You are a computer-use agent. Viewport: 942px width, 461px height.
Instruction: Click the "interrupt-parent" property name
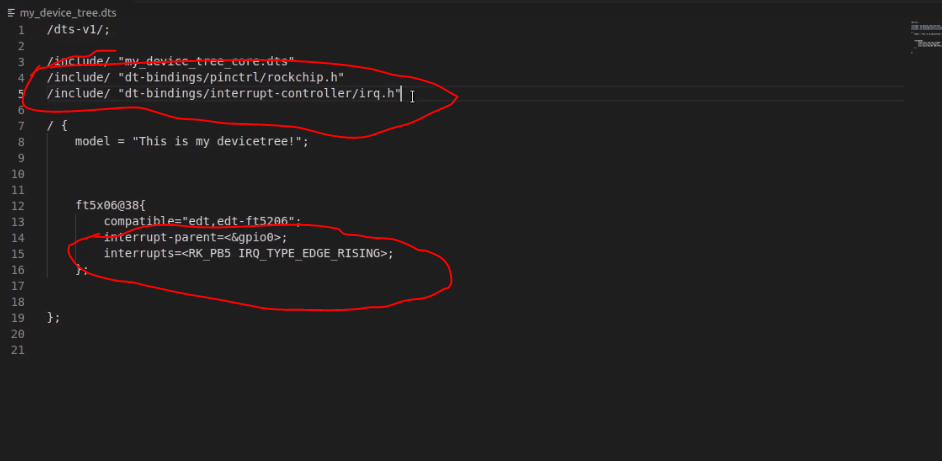160,237
